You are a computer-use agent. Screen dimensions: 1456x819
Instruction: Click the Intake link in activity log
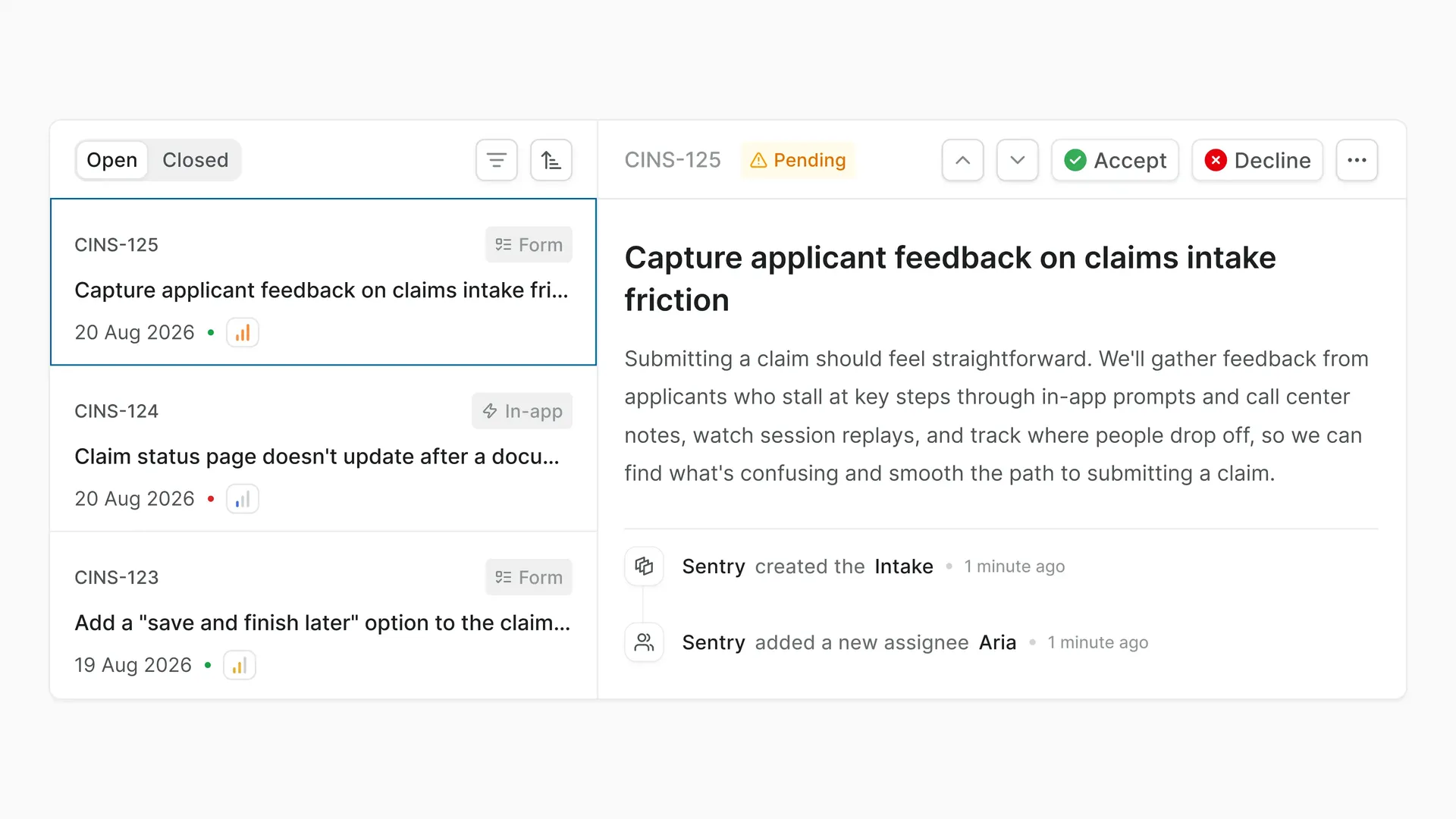[904, 566]
